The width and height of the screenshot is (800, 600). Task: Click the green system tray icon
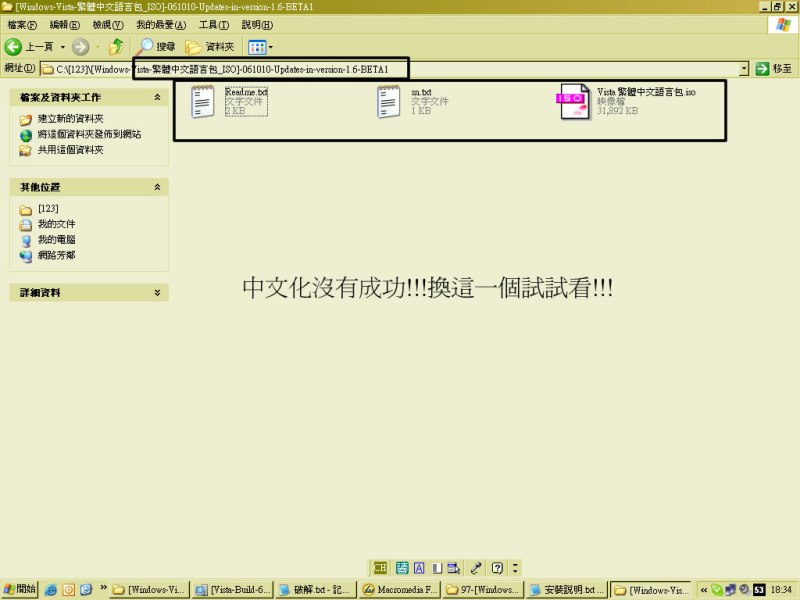click(717, 590)
